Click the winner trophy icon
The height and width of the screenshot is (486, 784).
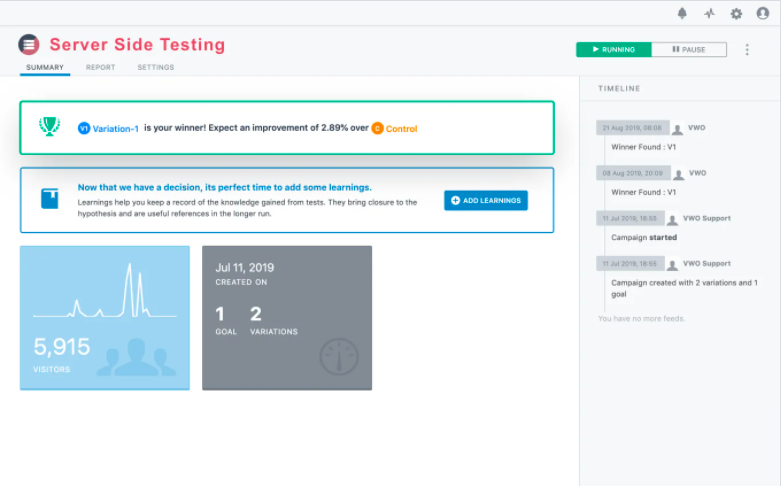tap(50, 126)
